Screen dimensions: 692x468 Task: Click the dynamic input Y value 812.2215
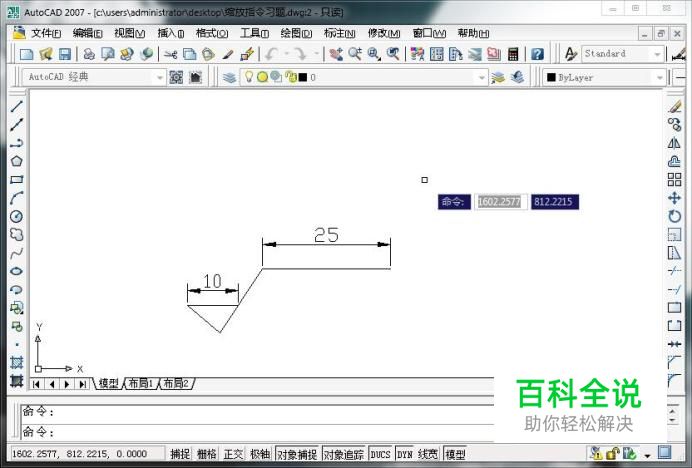(555, 202)
